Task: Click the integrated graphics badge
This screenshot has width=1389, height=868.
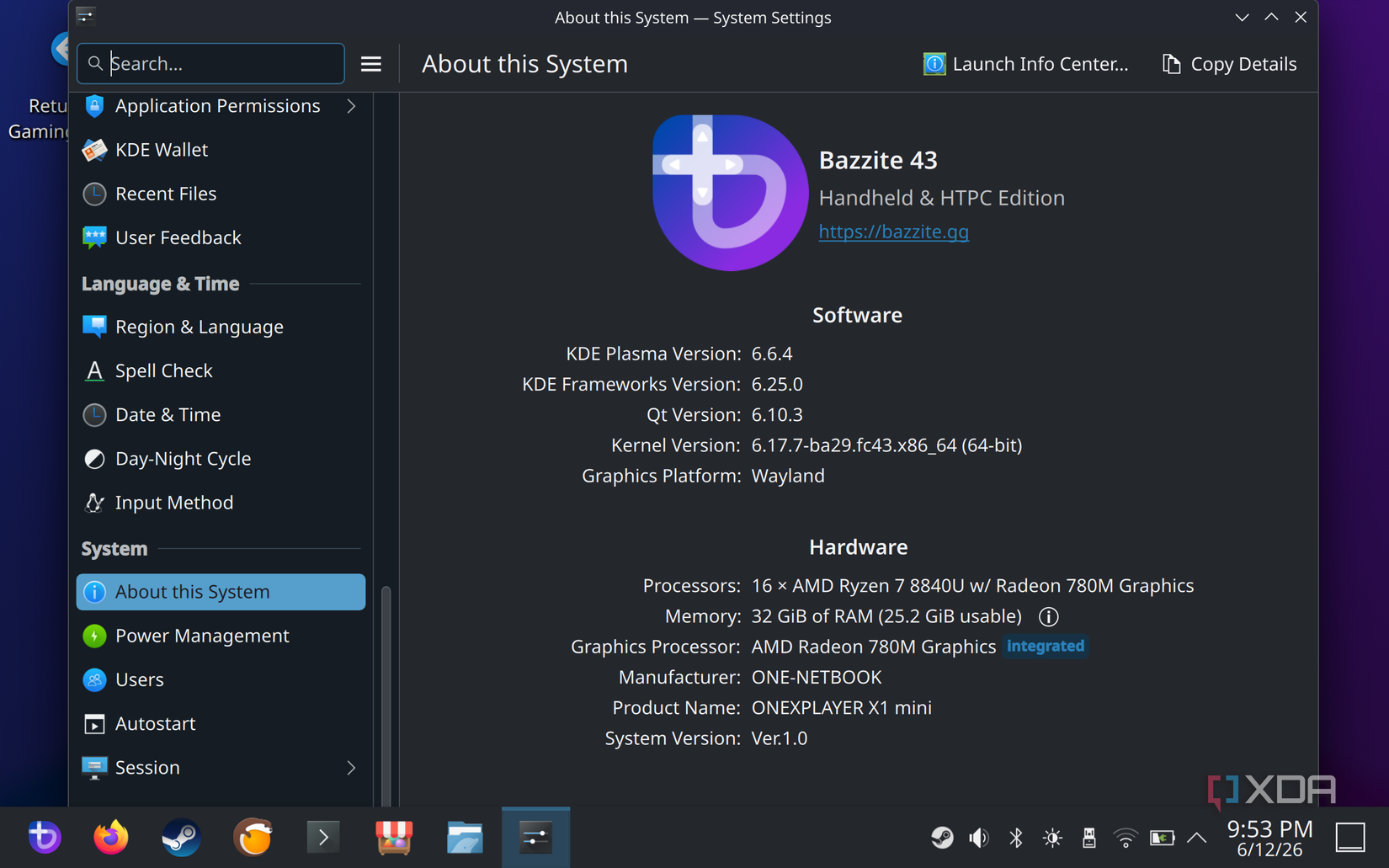Action: [x=1046, y=646]
